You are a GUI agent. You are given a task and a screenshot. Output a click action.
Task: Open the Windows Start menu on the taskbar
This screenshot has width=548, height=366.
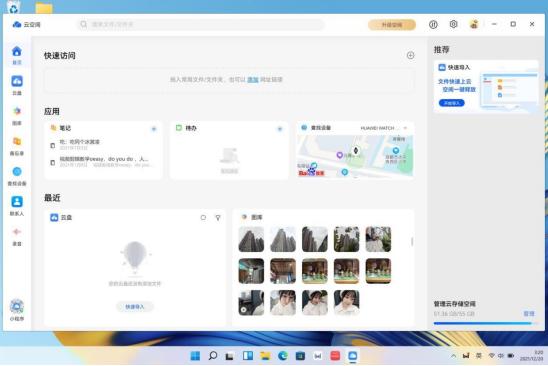click(195, 356)
